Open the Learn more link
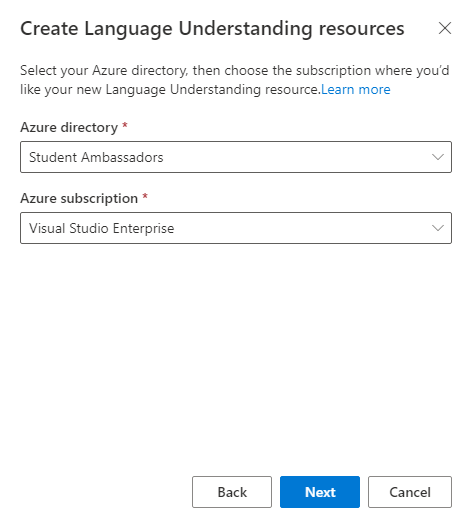The height and width of the screenshot is (529, 472). (x=356, y=89)
